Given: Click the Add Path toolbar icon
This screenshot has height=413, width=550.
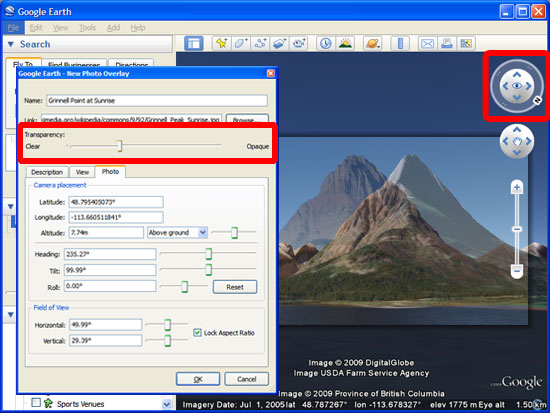Looking at the screenshot, I should tap(260, 44).
